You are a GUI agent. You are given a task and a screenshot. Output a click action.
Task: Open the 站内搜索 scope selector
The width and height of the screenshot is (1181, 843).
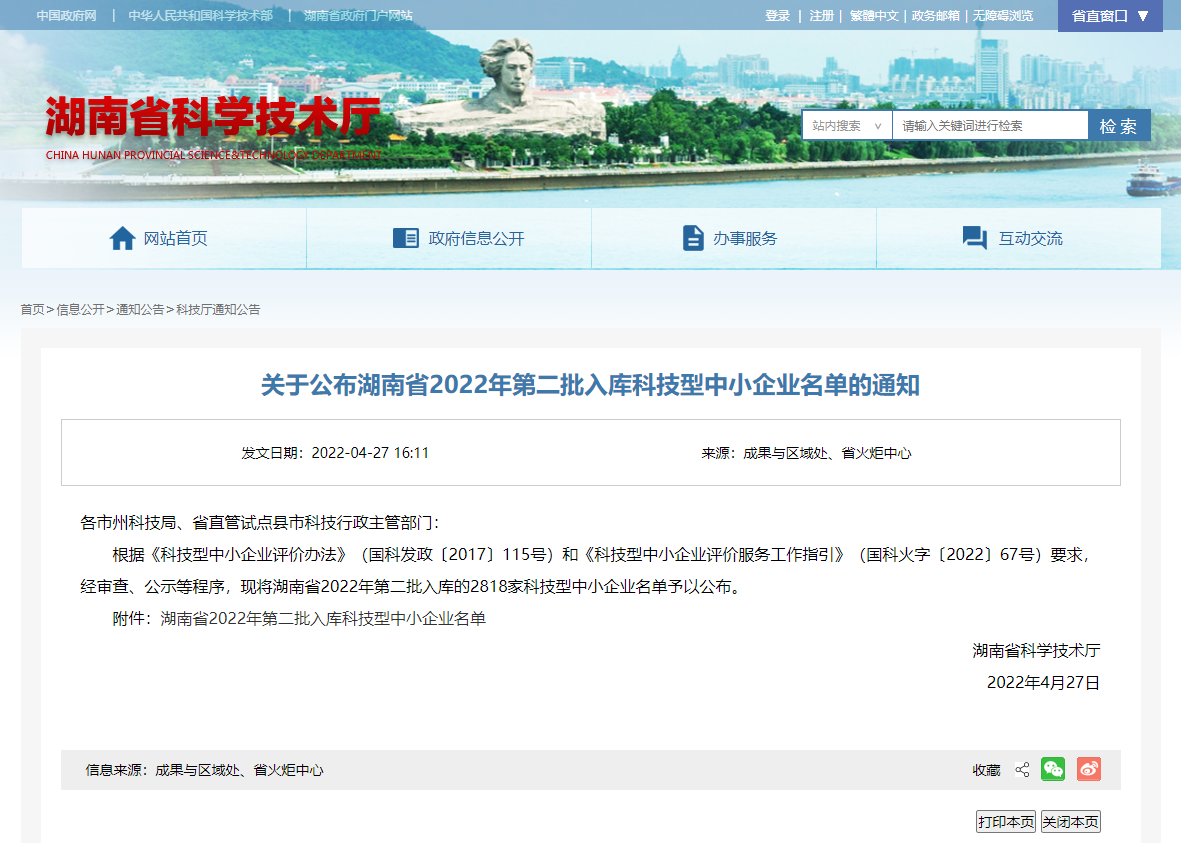(846, 124)
